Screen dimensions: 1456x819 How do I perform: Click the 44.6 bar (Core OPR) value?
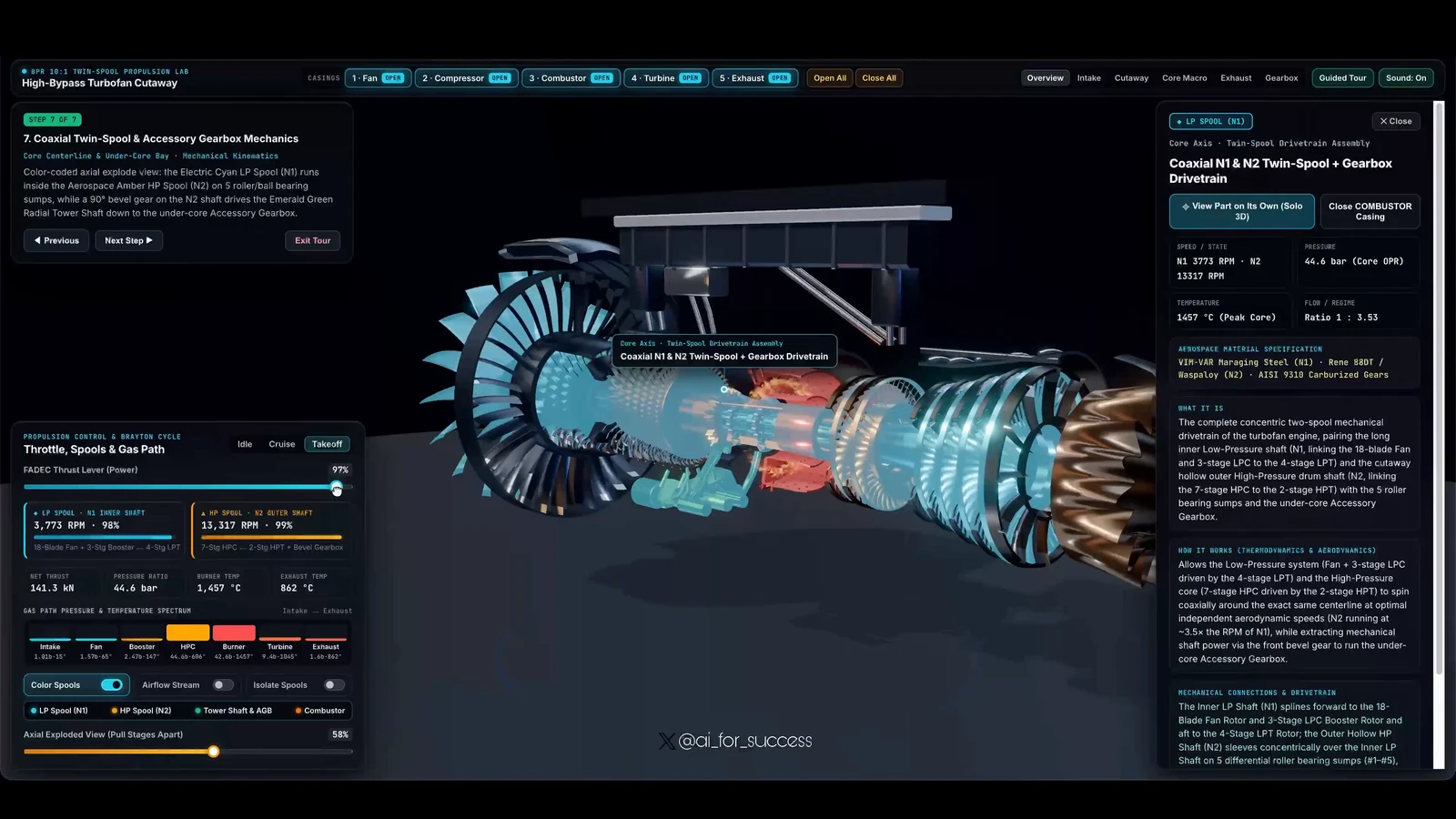coord(1354,261)
